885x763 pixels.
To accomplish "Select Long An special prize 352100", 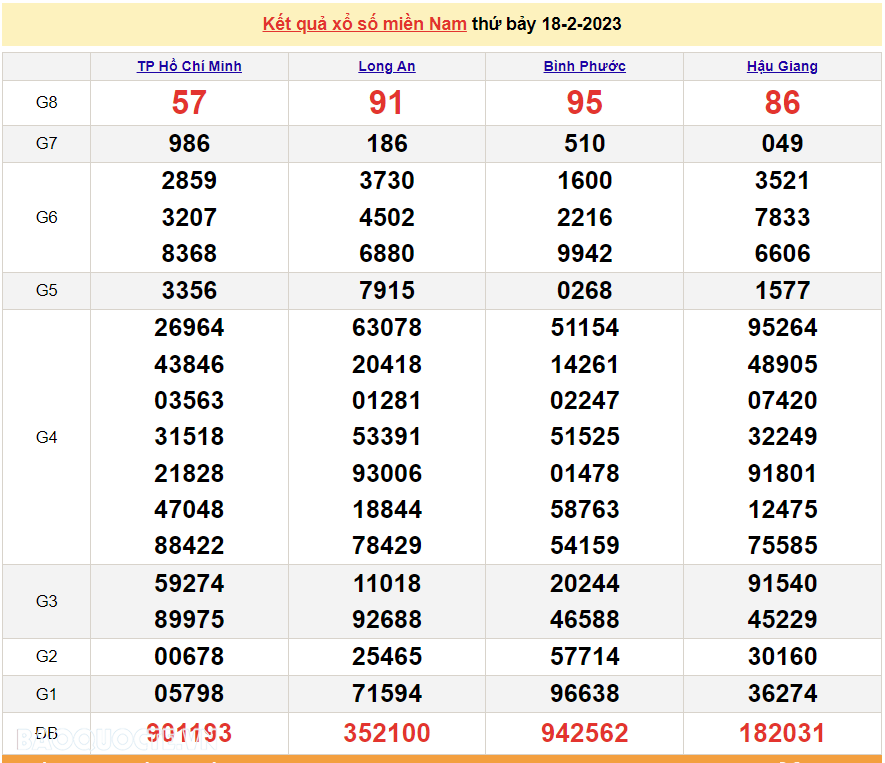I will [387, 733].
